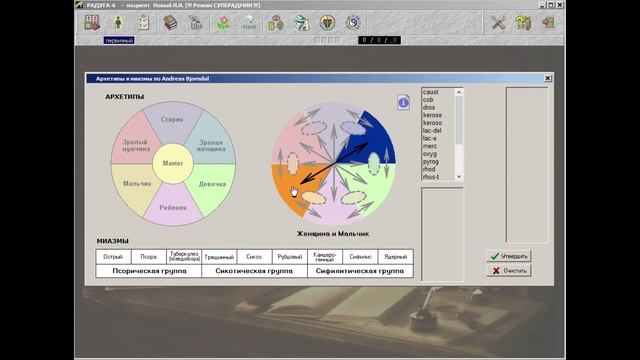The image size is (640, 360).
Task: Click green checkmark on Утвердить button
Action: click(495, 256)
